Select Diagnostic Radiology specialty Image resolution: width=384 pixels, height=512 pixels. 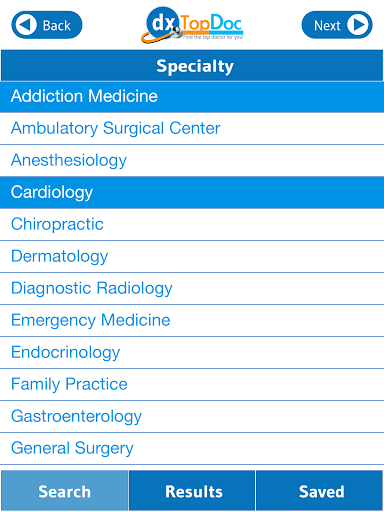[192, 288]
